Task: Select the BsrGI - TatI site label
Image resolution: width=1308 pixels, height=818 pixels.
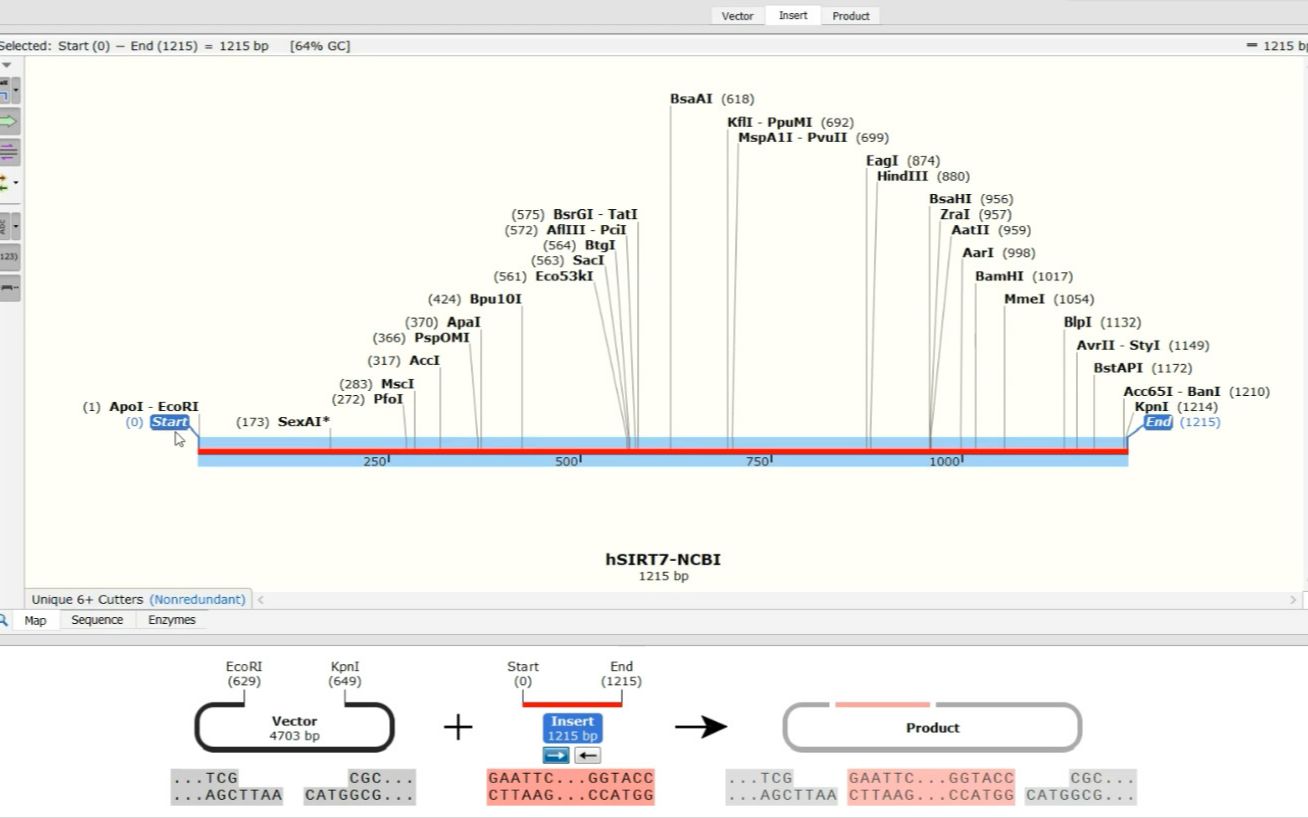Action: tap(595, 214)
